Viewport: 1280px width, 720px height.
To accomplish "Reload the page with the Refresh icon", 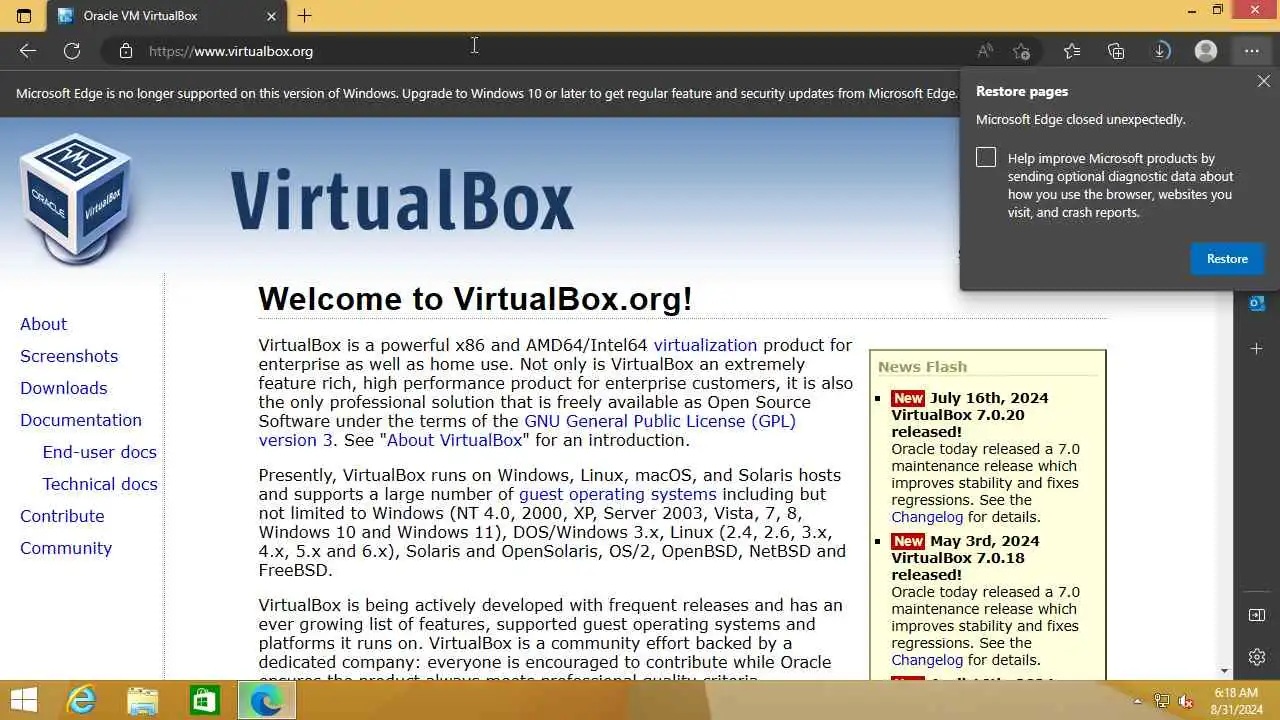I will tap(72, 51).
